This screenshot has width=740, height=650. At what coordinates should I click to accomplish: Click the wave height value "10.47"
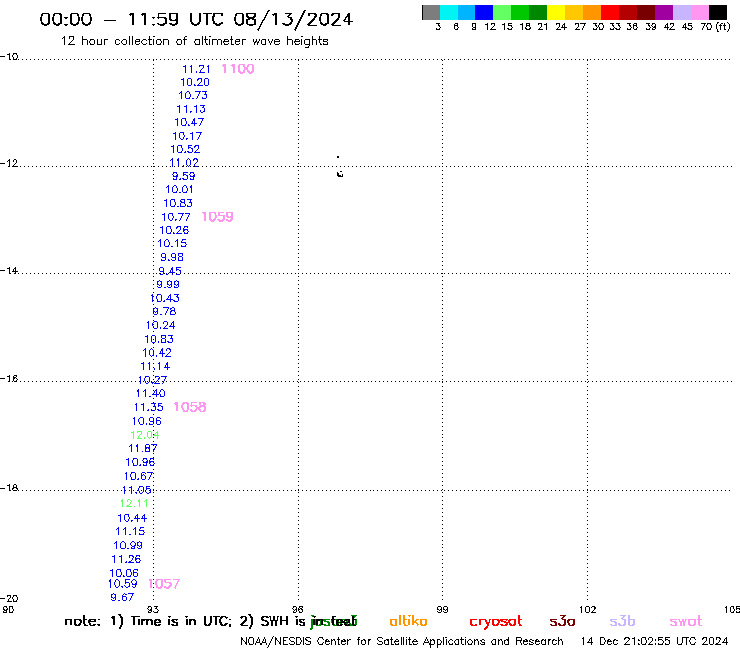tap(189, 122)
